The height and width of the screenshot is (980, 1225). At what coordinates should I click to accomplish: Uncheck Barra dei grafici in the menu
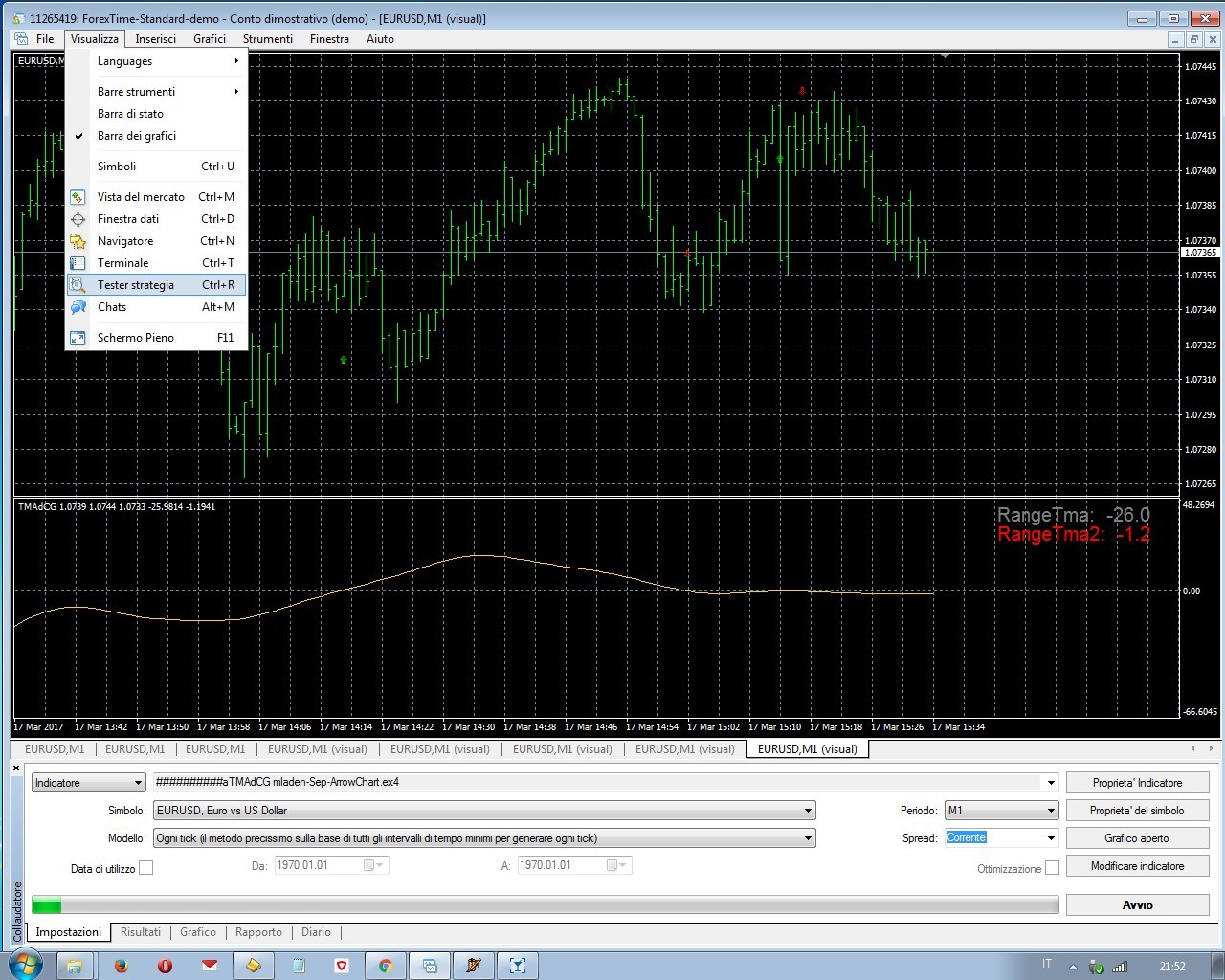[x=136, y=136]
